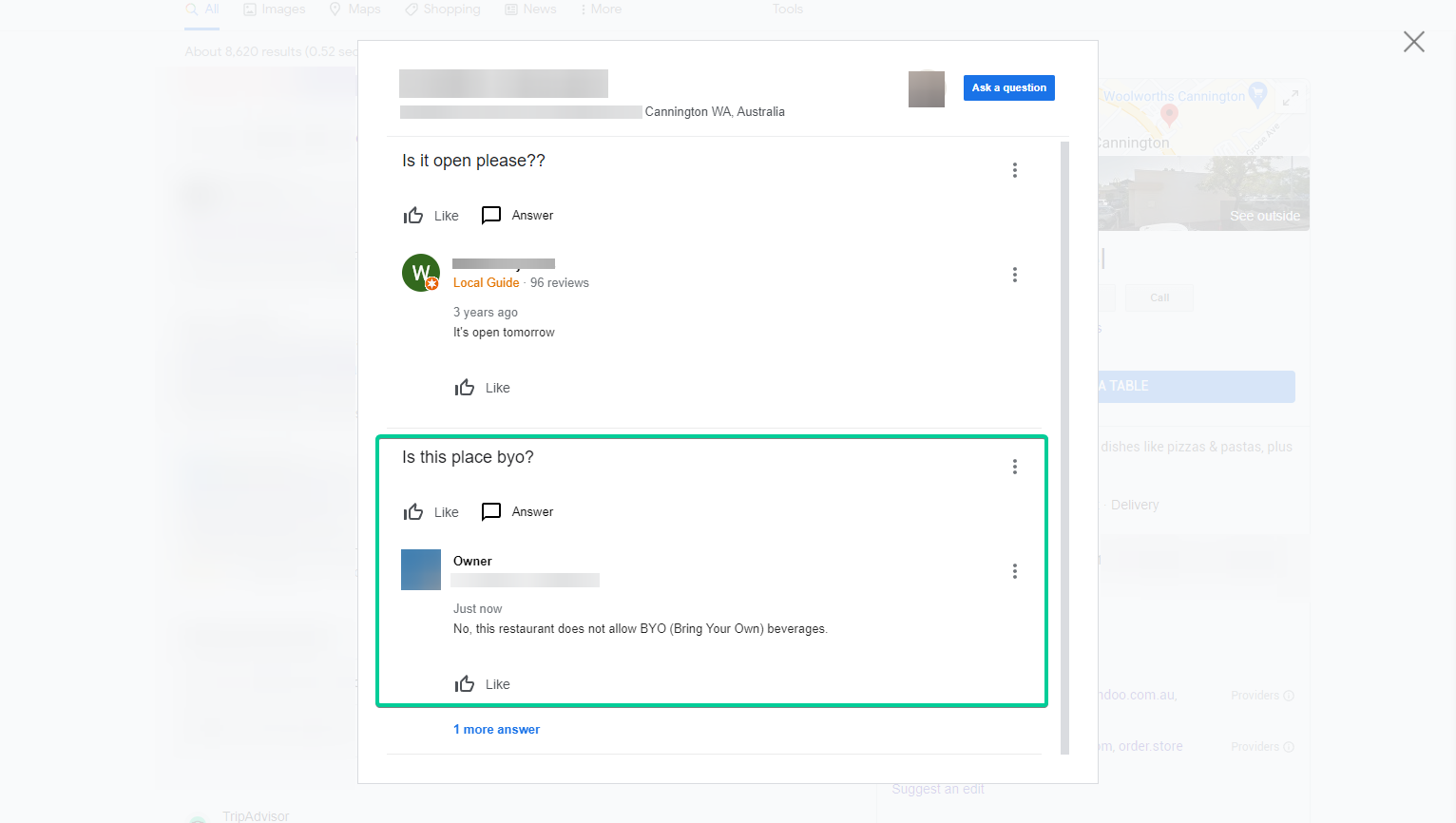Answer the 'Is this place byo?' question

(517, 512)
